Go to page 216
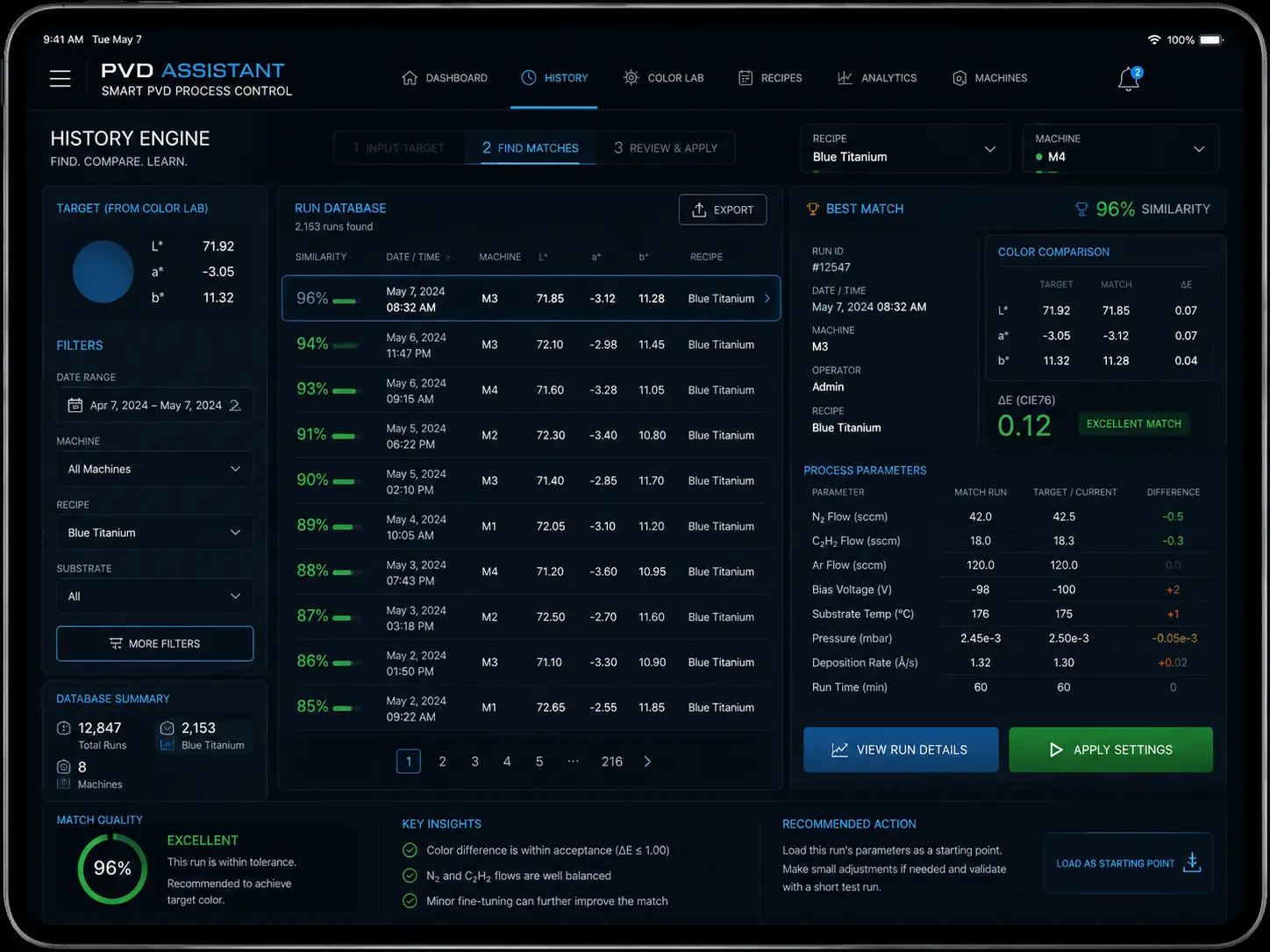 (x=612, y=762)
